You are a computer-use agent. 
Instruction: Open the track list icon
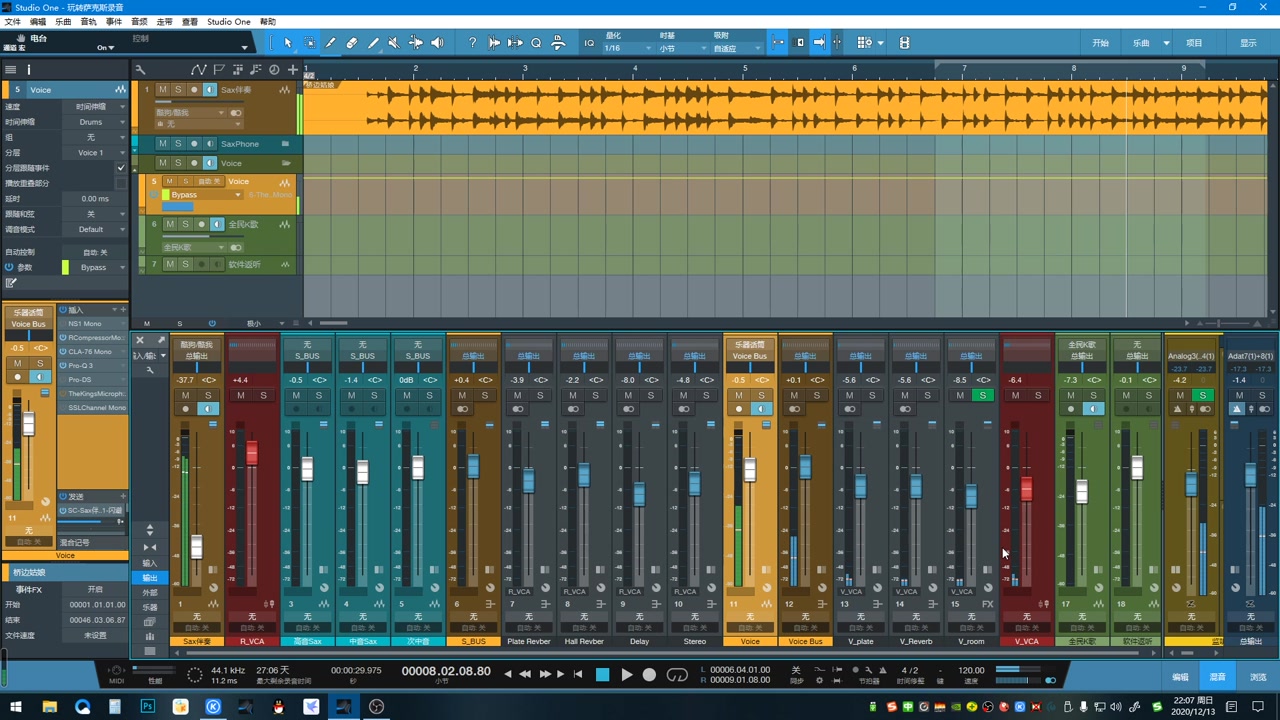coord(11,69)
